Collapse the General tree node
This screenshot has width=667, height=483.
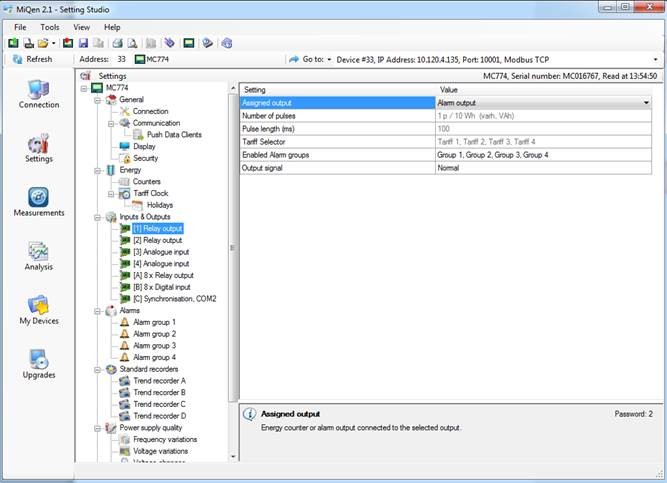coord(98,100)
